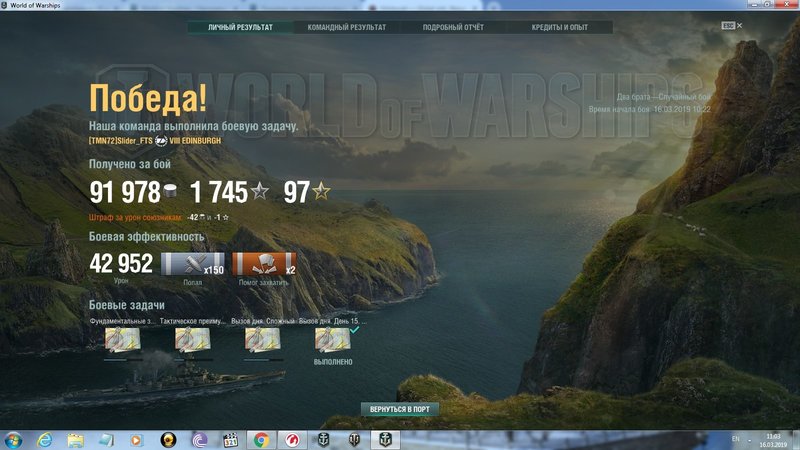This screenshot has width=800, height=450.
Task: Open the yellow round AIMP taskbar icon
Action: point(168,440)
